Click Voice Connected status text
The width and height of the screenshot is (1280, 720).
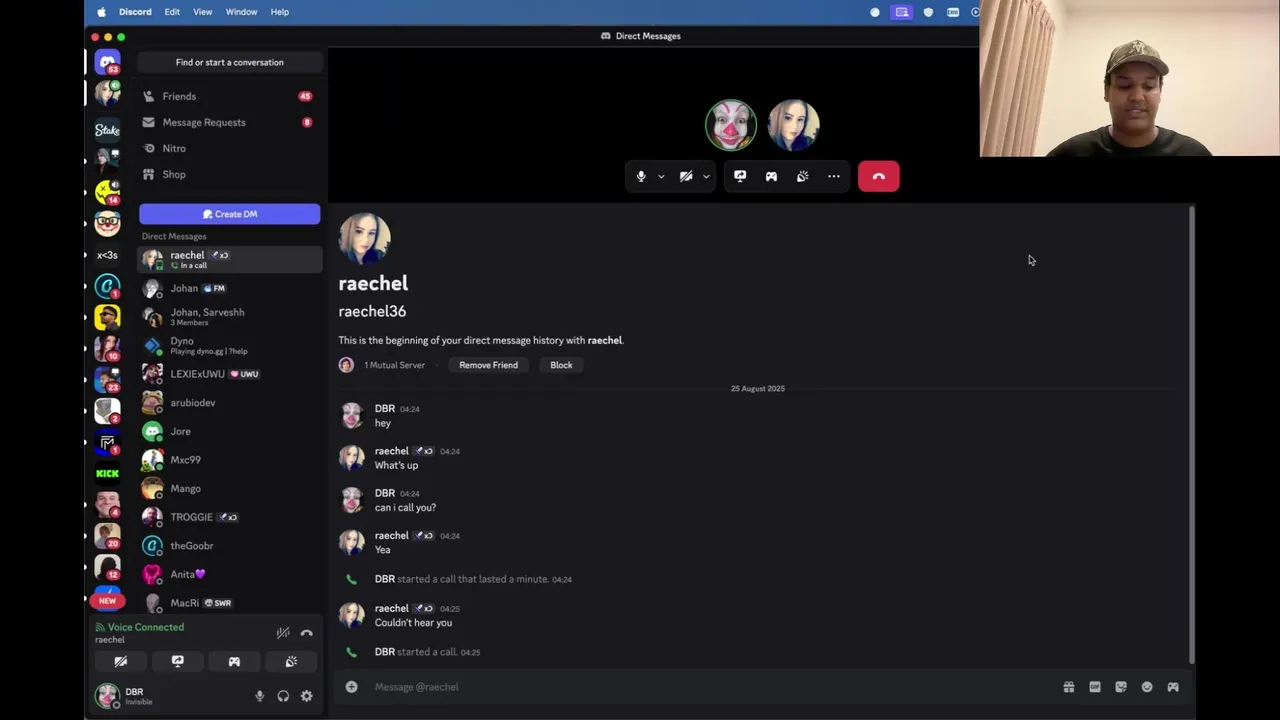pyautogui.click(x=146, y=627)
